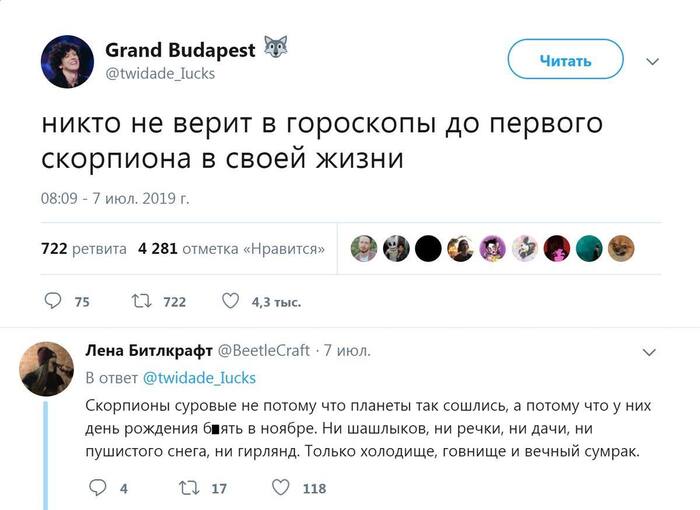This screenshot has width=700, height=510.
Task: Open Лена Битлкрафт's profile picture
Action: (x=46, y=367)
